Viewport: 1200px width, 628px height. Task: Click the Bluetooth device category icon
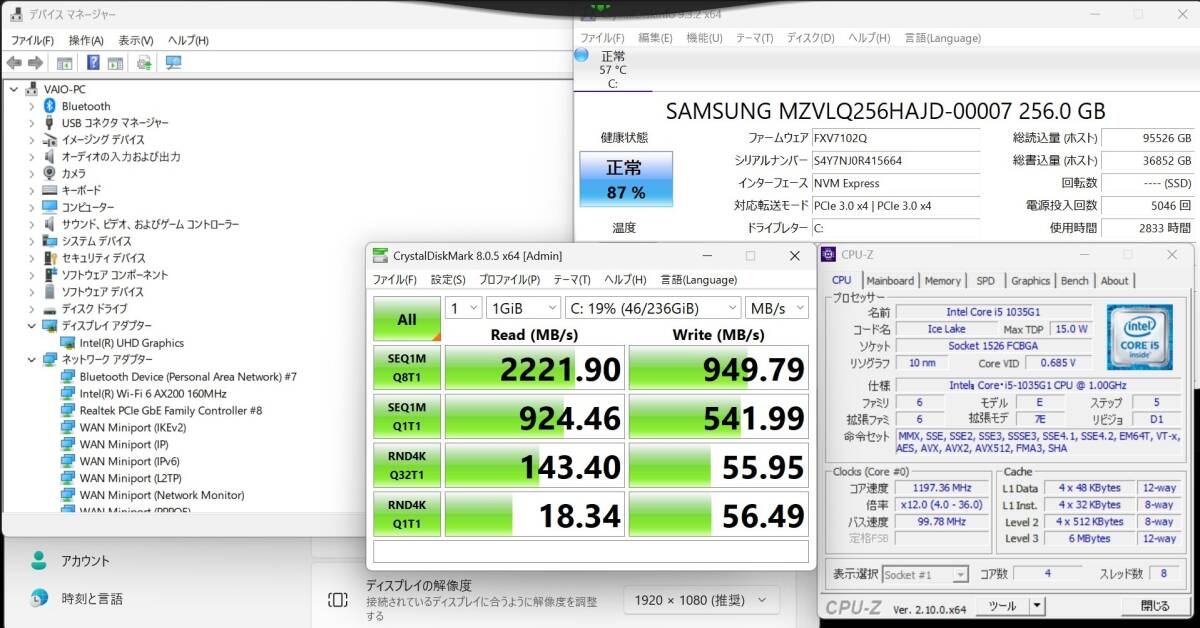pos(49,106)
